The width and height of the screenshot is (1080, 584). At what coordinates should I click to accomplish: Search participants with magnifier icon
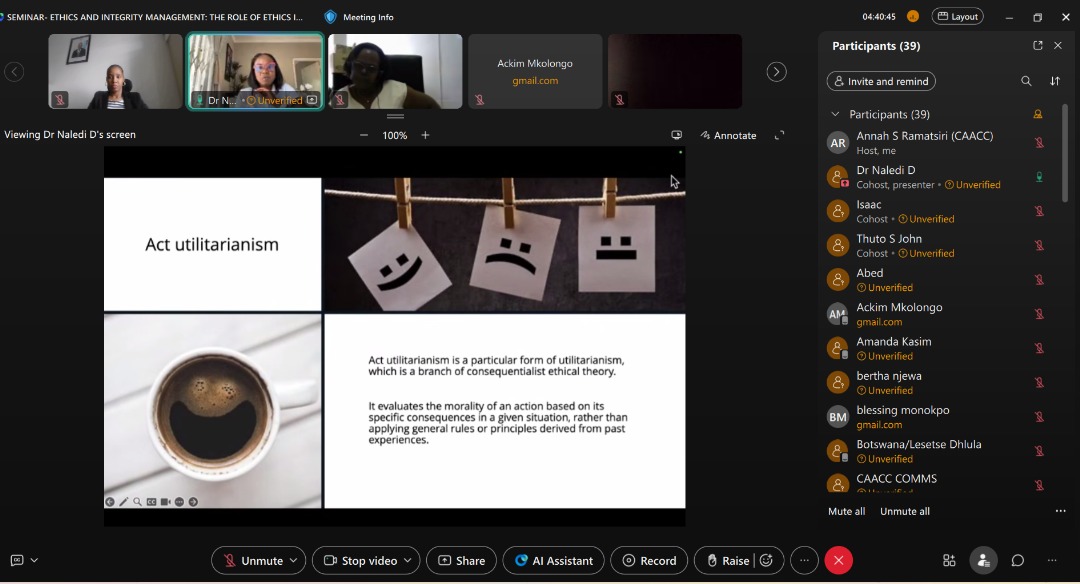1026,81
